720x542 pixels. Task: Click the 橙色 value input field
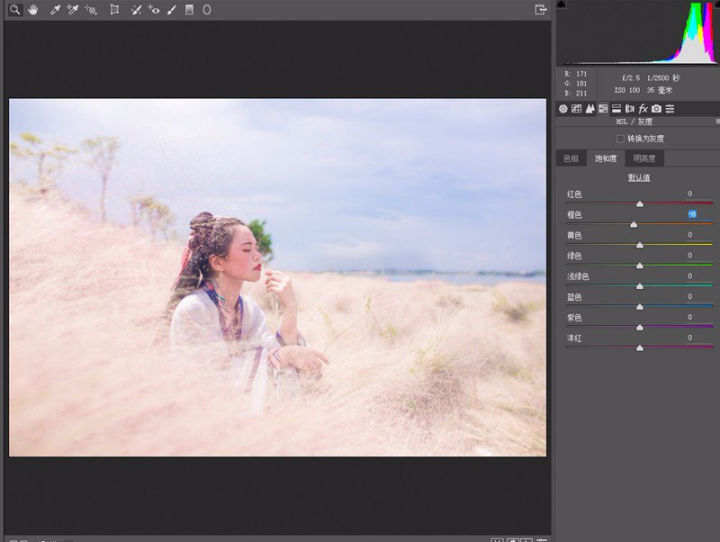pyautogui.click(x=691, y=214)
